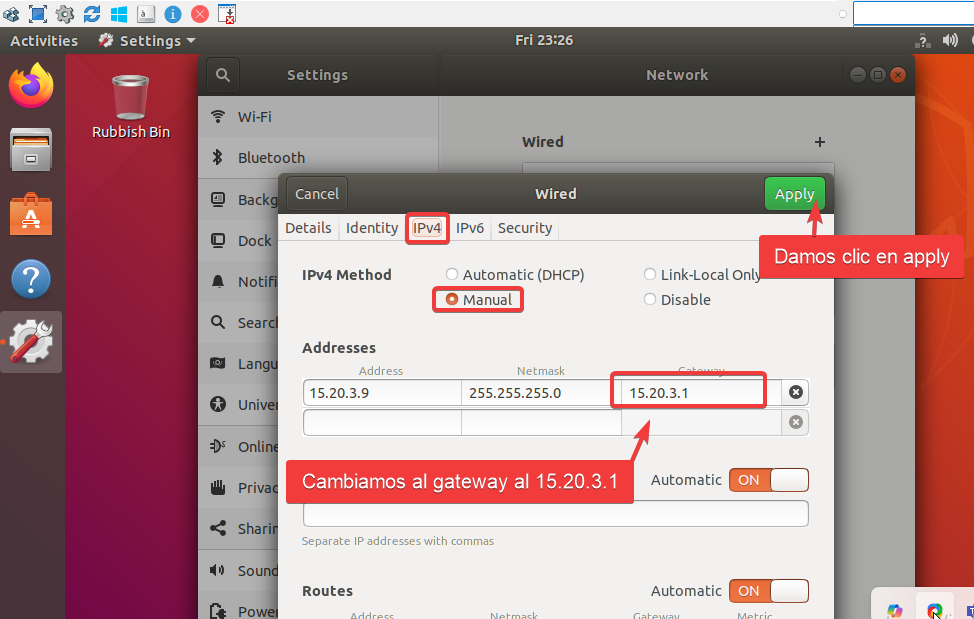Image resolution: width=974 pixels, height=619 pixels.
Task: Open Ubuntu Software from the dock
Action: coord(30,213)
